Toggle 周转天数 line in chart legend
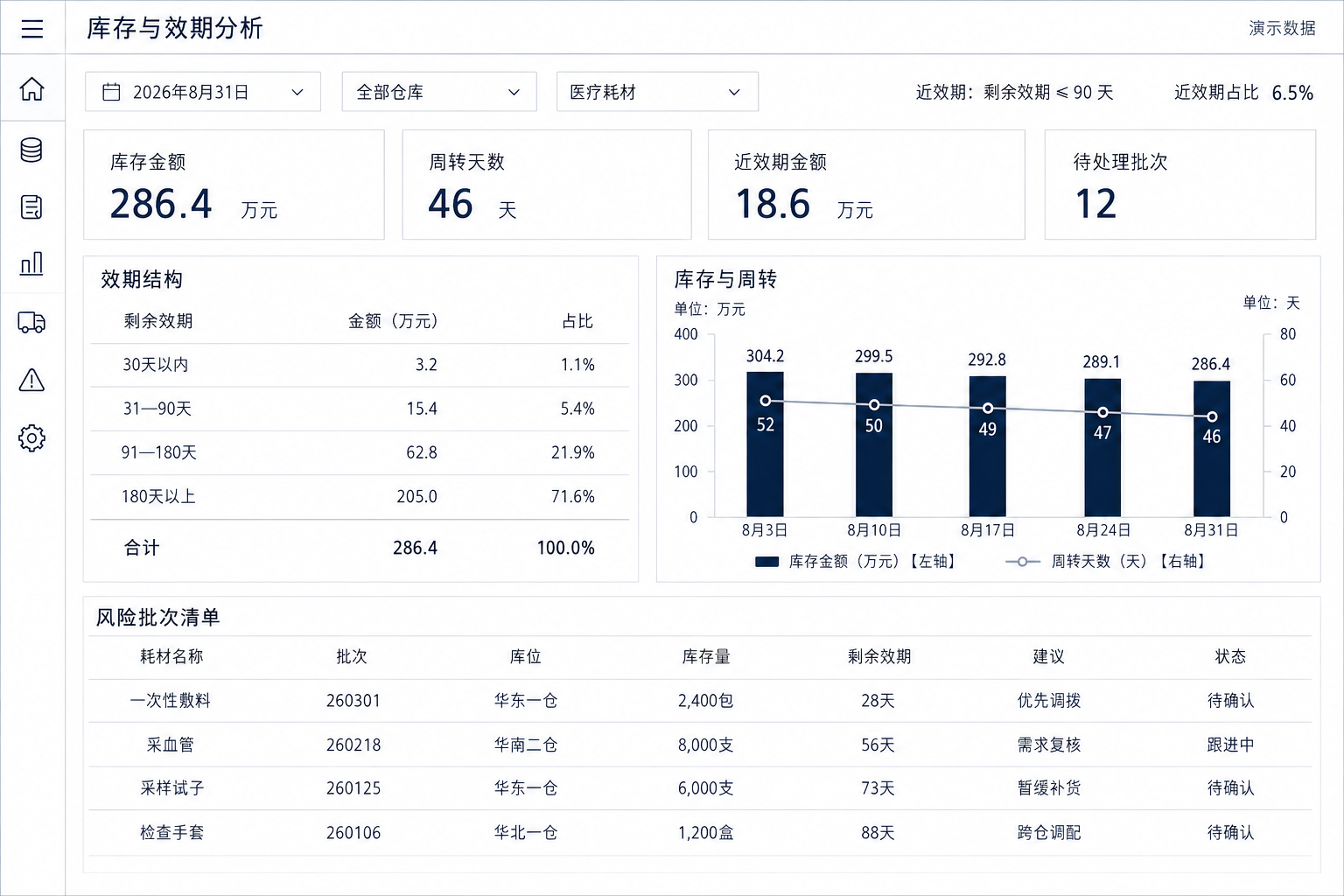Viewport: 1344px width, 896px height. pos(1106,561)
